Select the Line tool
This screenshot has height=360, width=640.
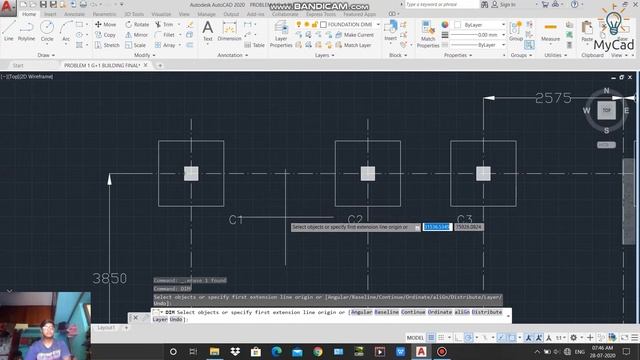click(9, 31)
